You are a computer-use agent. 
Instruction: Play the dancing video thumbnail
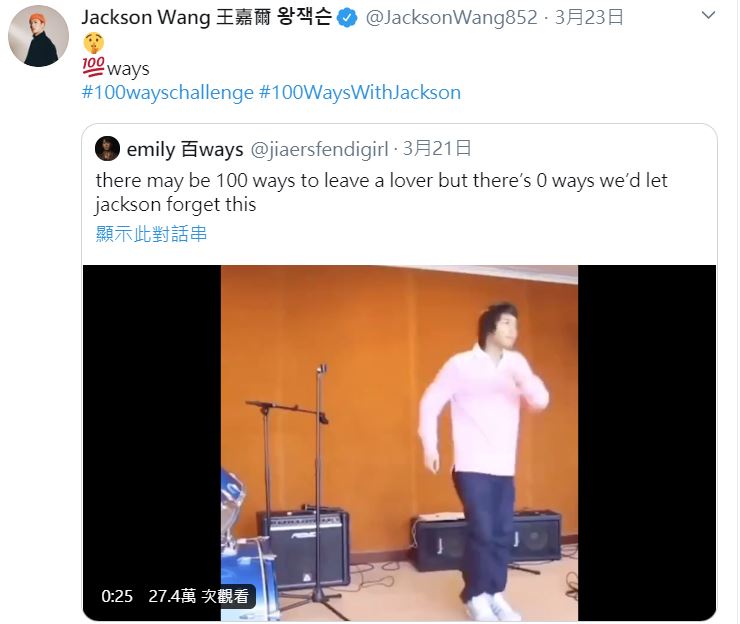point(399,443)
